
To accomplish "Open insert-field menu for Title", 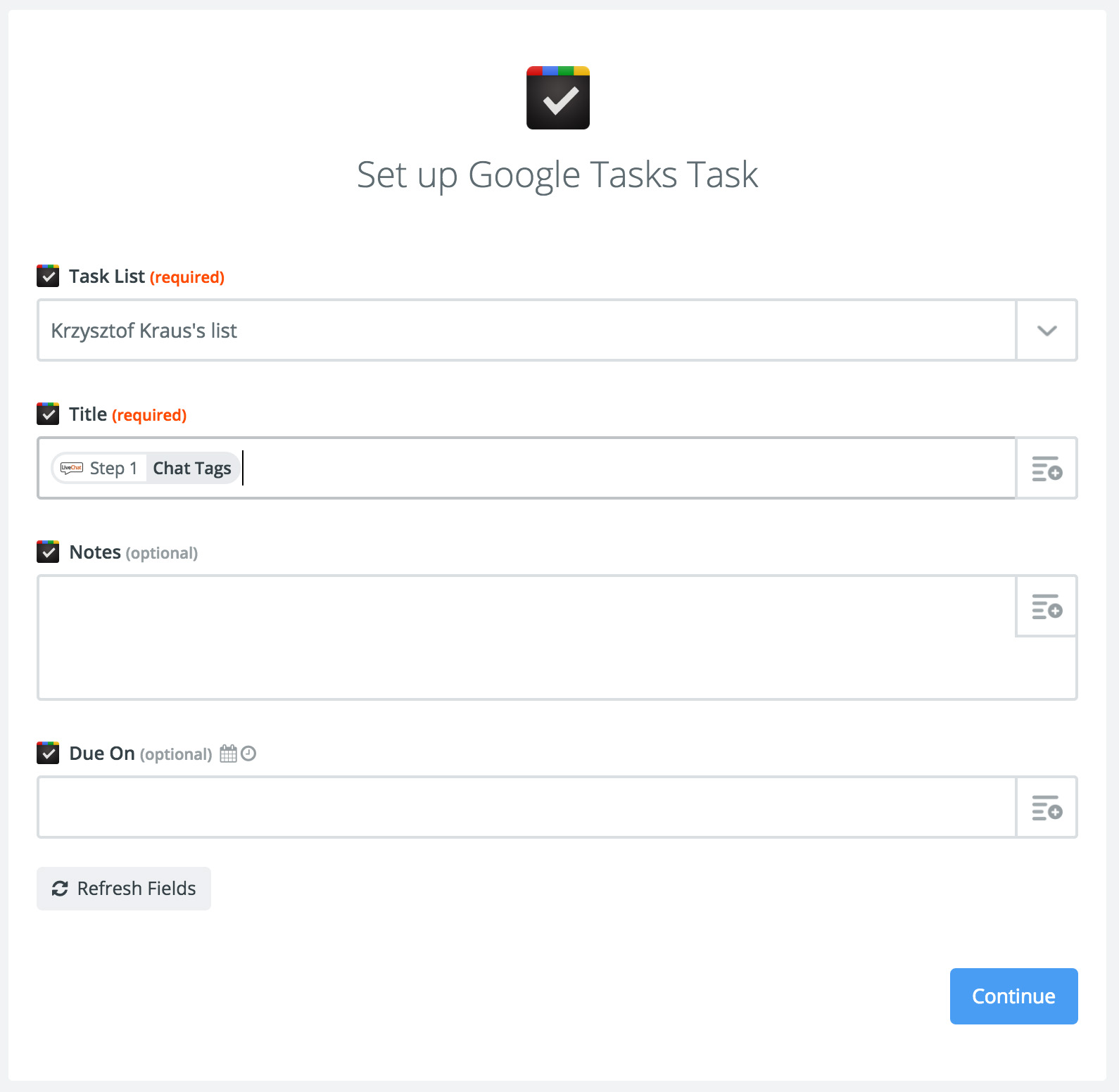I will coord(1047,468).
